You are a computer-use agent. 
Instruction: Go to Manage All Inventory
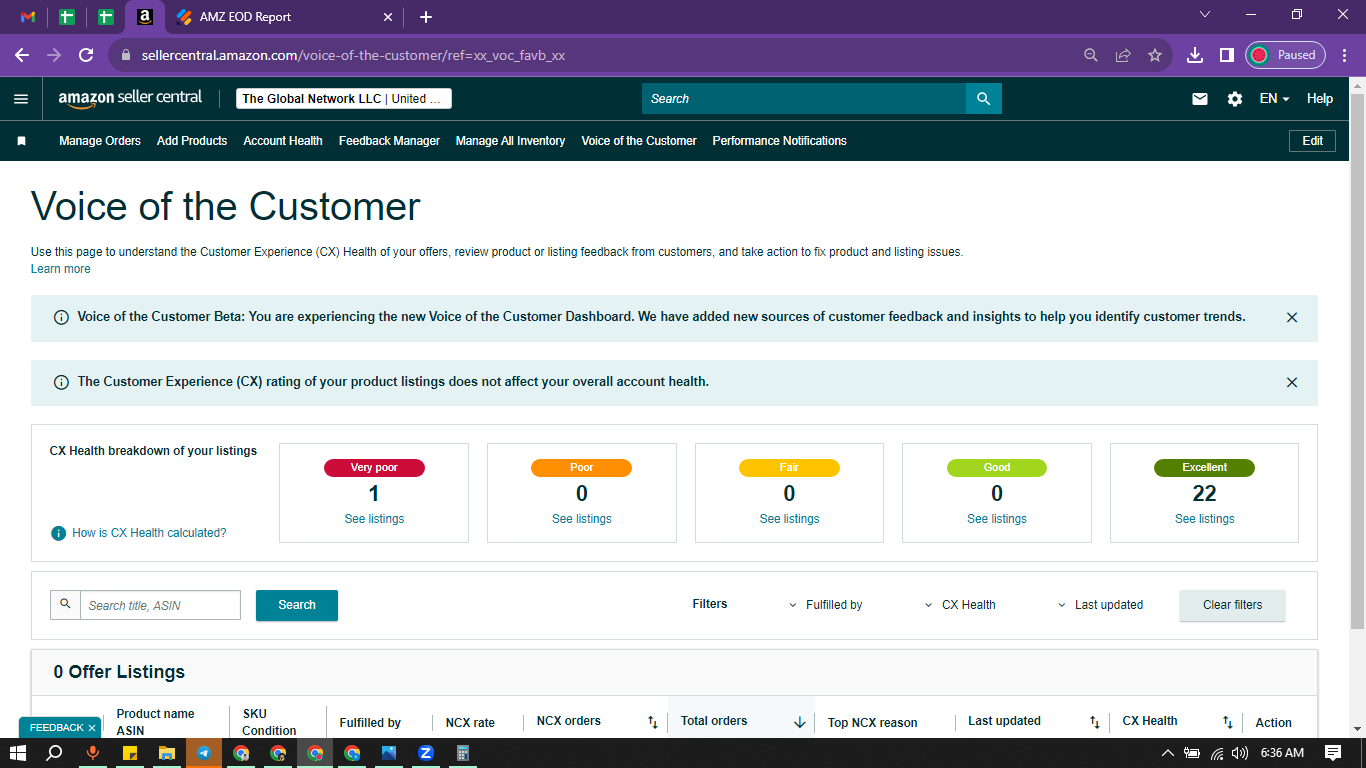[511, 141]
